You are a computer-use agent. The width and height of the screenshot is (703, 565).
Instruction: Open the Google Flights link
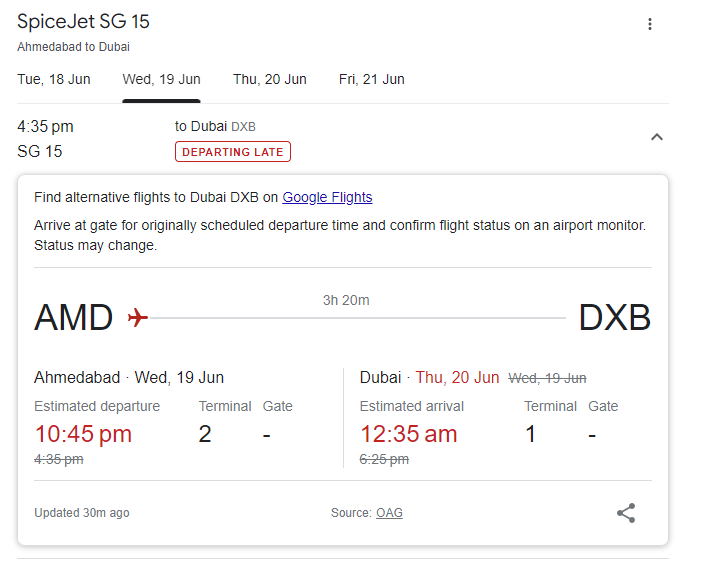[x=327, y=197]
